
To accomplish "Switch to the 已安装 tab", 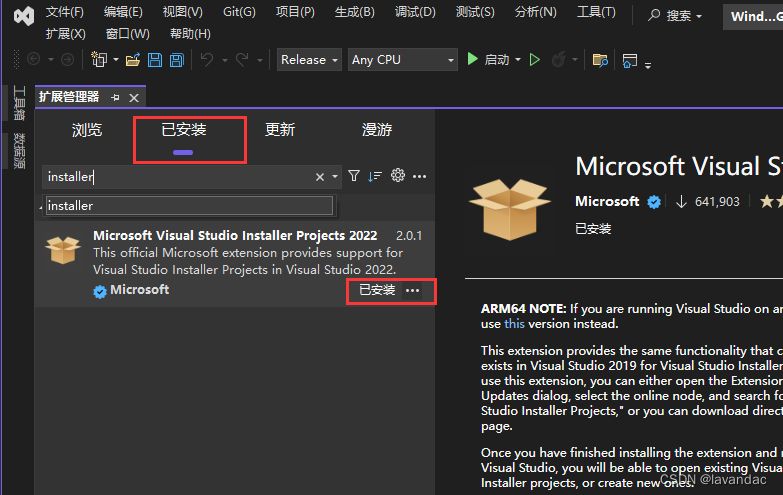I will 183,130.
